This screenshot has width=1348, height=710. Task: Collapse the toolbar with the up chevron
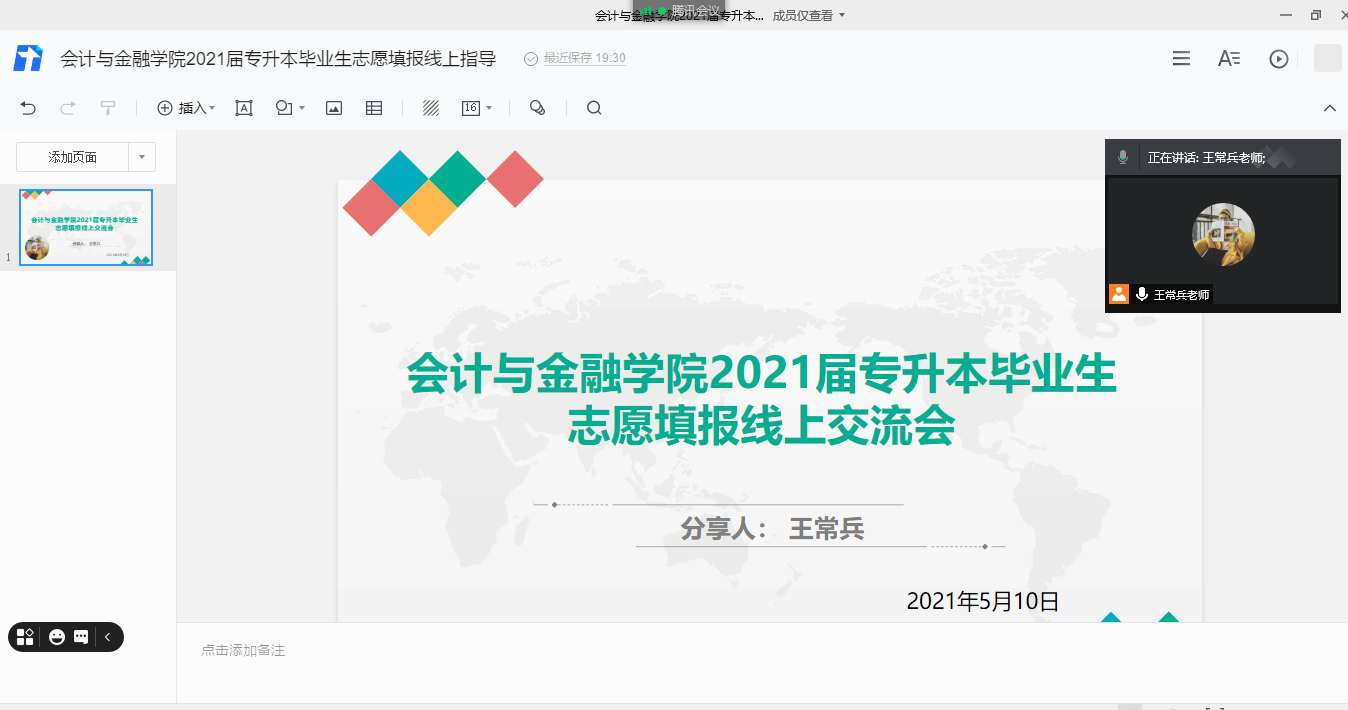point(1329,108)
